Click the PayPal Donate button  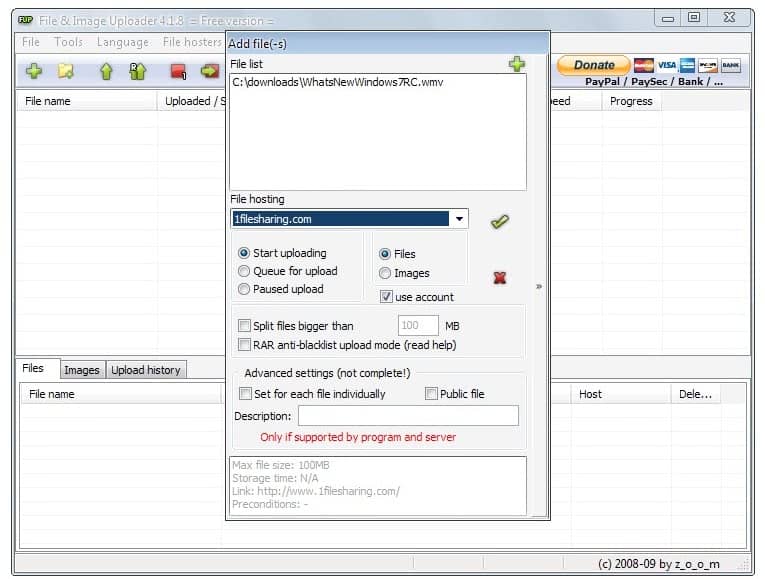(x=594, y=65)
